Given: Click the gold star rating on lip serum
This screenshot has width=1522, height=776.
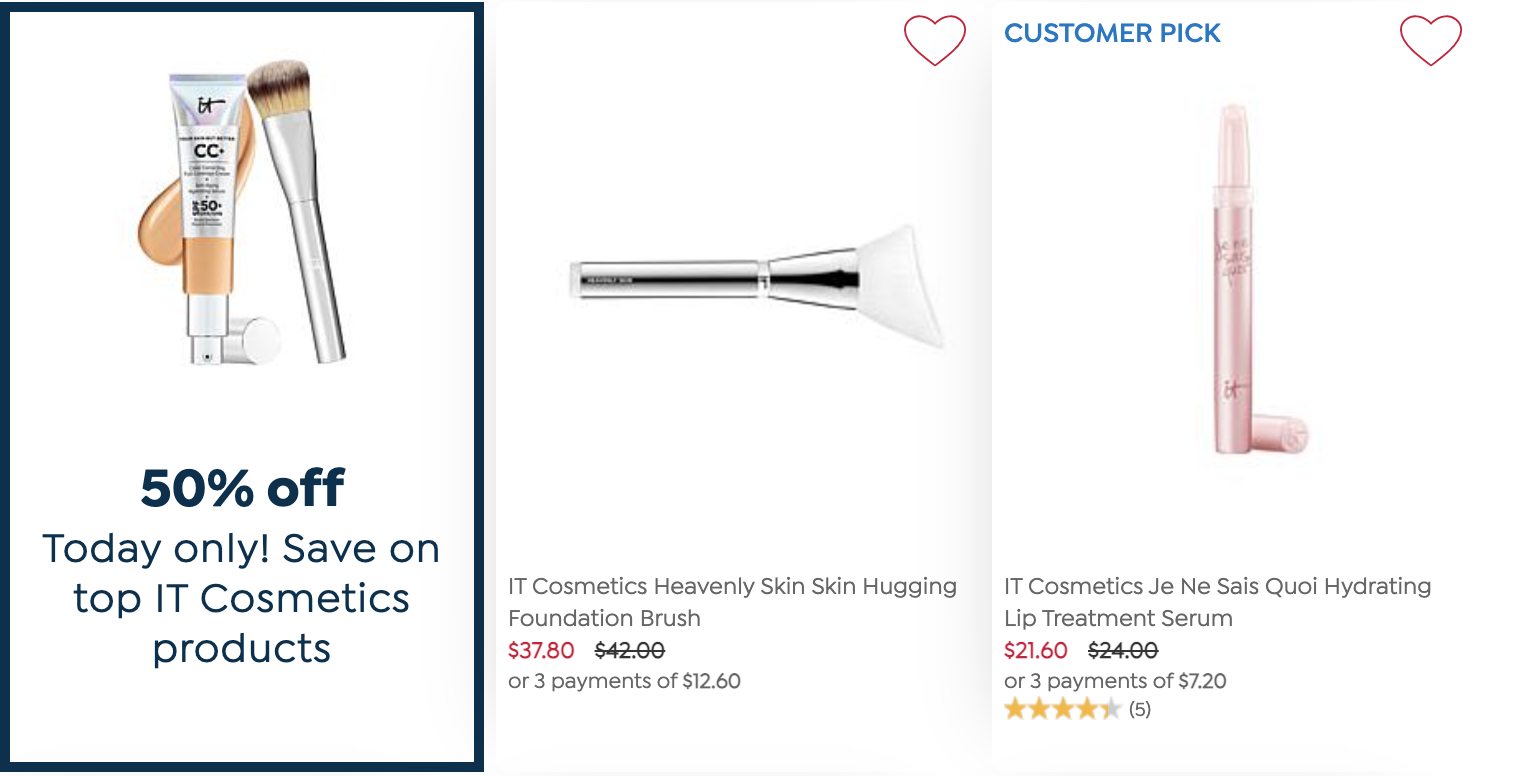Looking at the screenshot, I should tap(1063, 710).
